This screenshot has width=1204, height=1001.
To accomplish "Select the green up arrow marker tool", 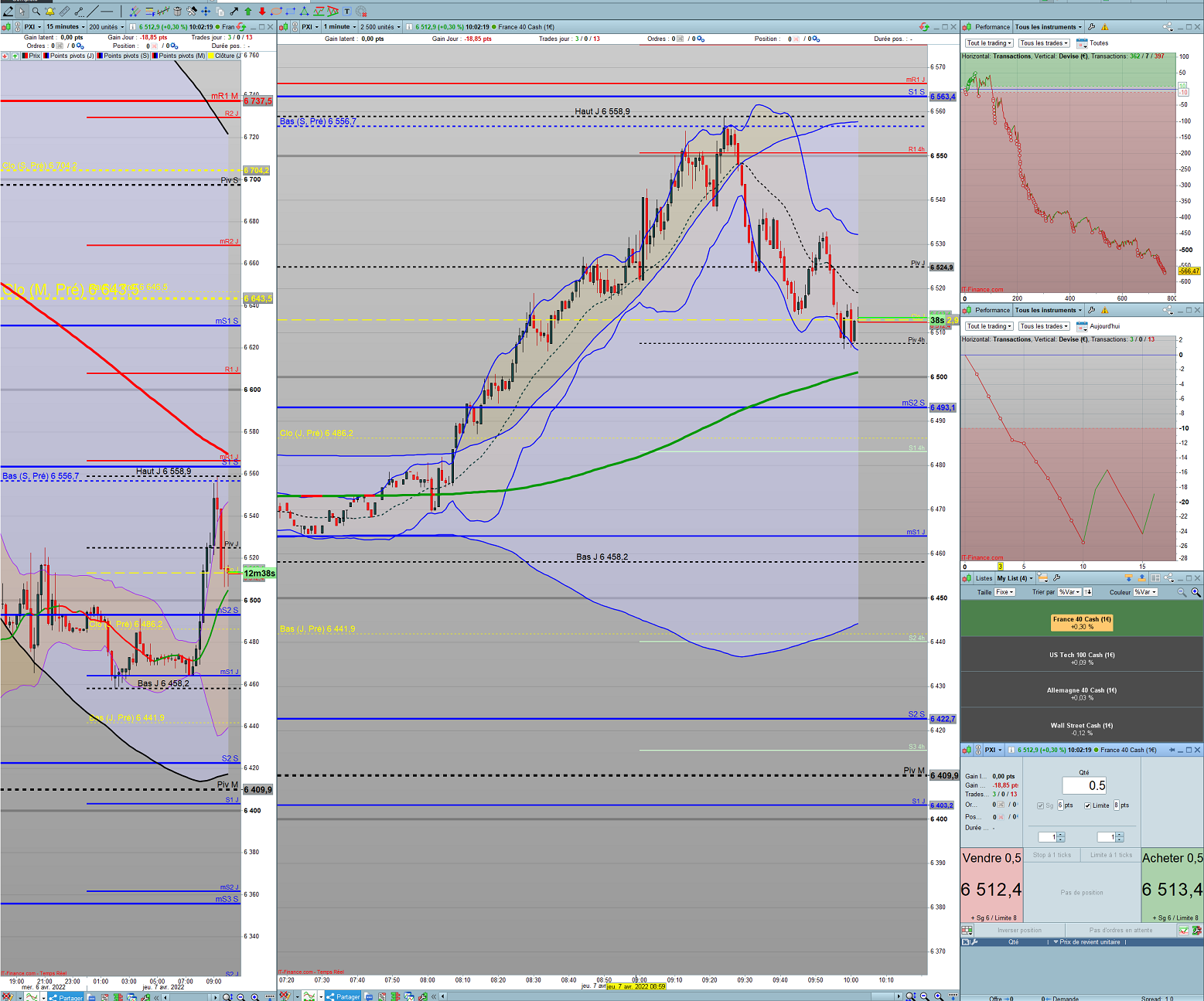I will tap(248, 12).
